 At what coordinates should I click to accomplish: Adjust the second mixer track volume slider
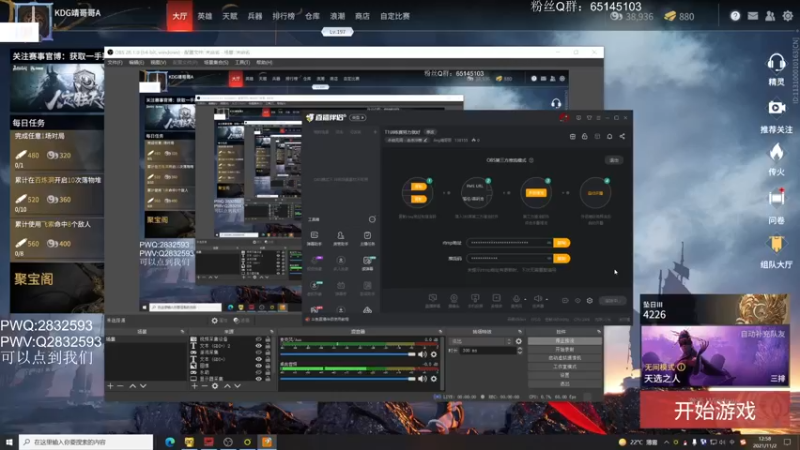click(x=347, y=379)
